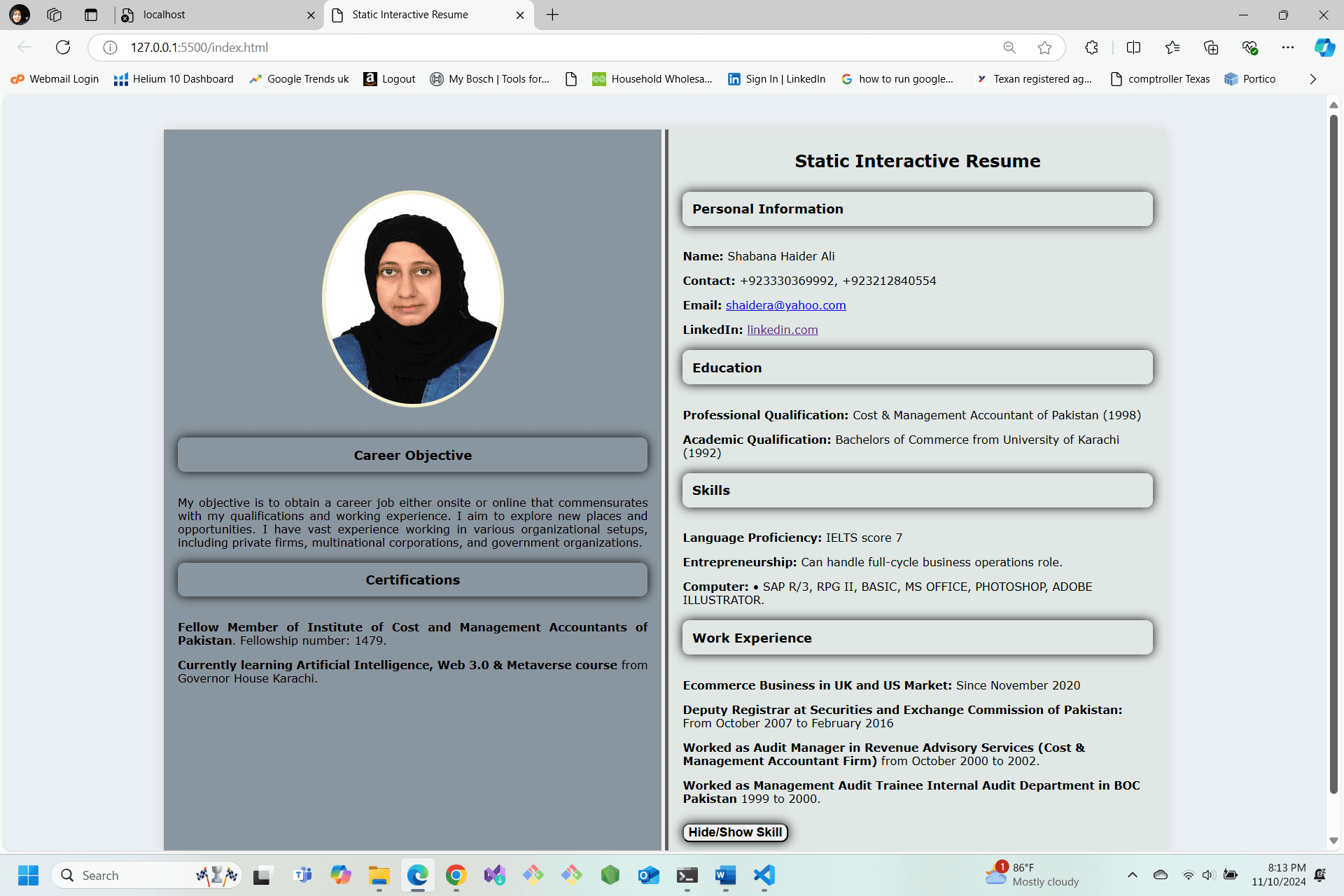Open Household Wholesale bookmark
Image resolution: width=1344 pixels, height=896 pixels.
coord(652,79)
